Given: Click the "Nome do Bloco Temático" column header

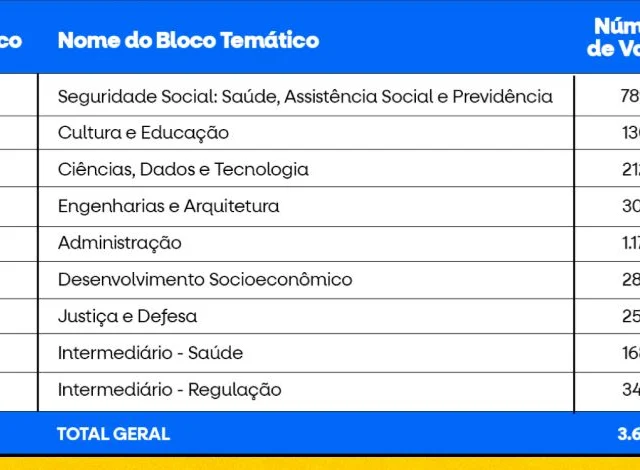Looking at the screenshot, I should 188,40.
